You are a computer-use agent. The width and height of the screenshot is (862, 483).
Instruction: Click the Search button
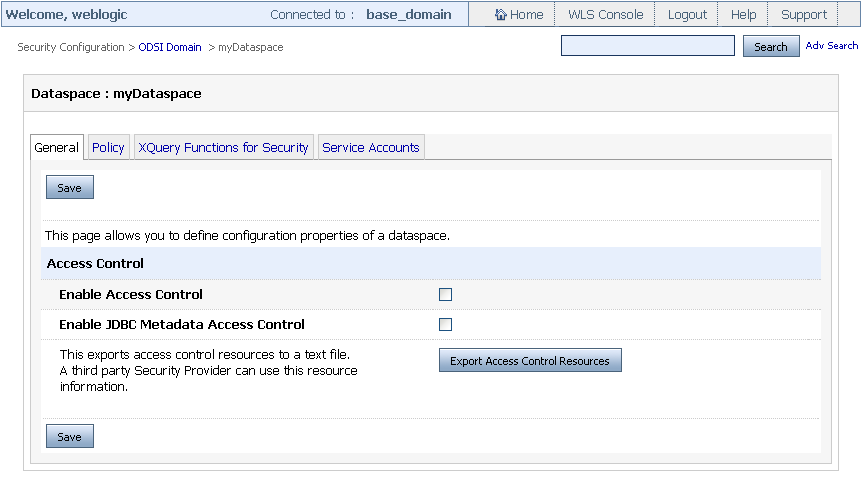coord(771,47)
